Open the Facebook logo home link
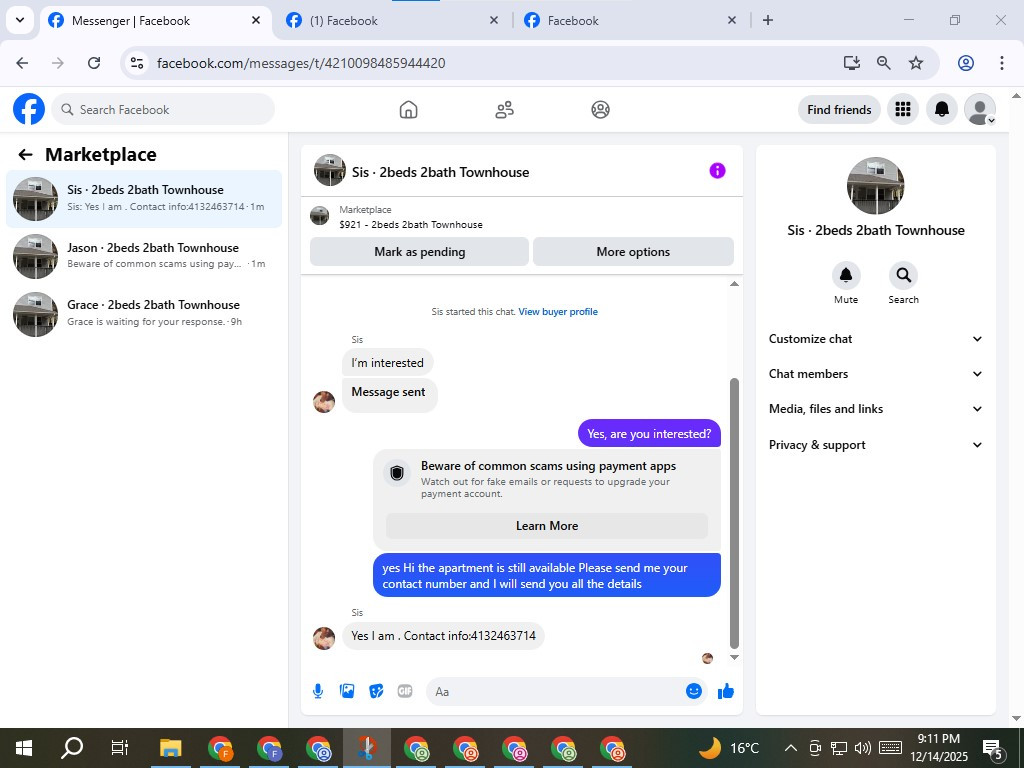Viewport: 1024px width, 768px height. 29,109
